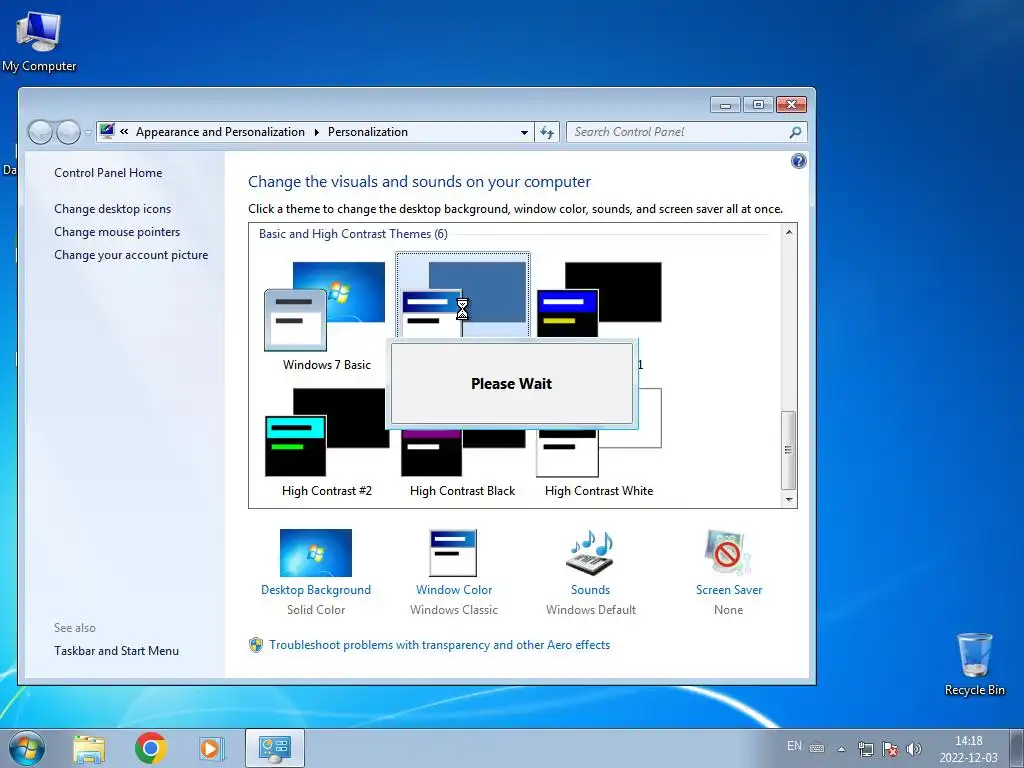Click the theme list scroll up arrow
Viewport: 1024px width, 768px height.
tap(788, 232)
